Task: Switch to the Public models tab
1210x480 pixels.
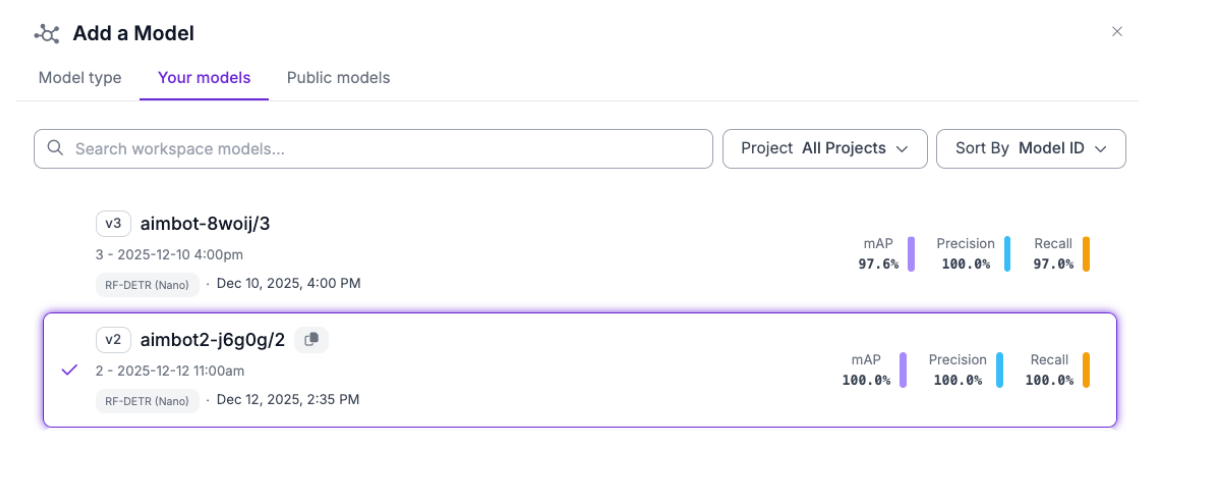Action: pos(338,78)
